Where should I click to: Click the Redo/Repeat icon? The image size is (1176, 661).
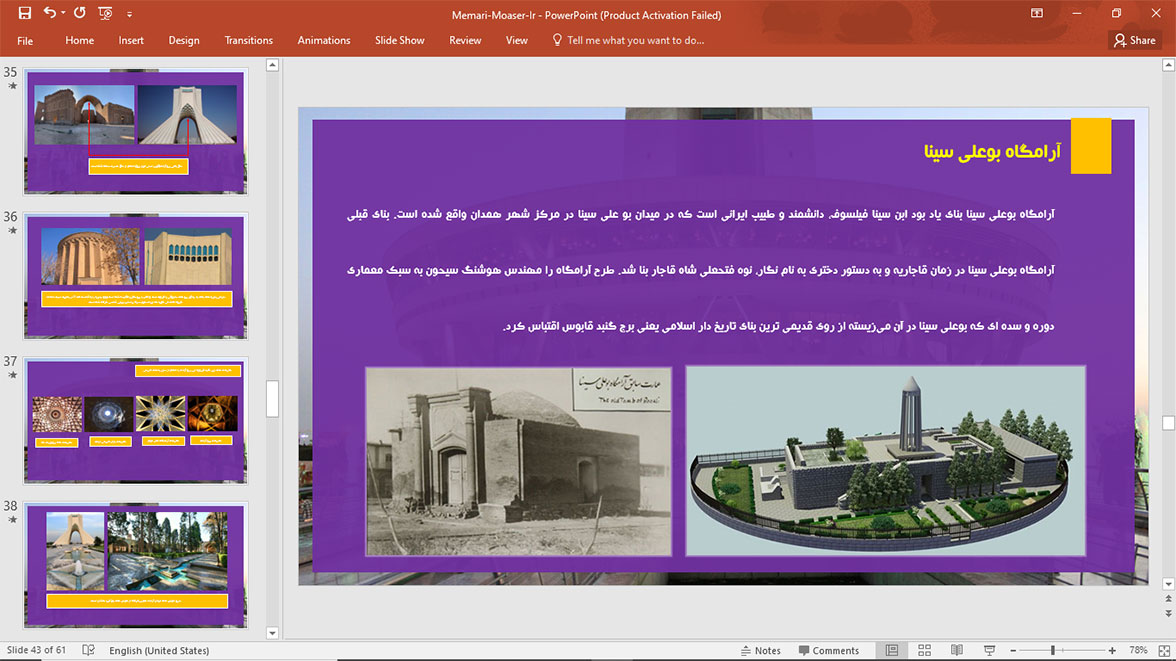click(x=80, y=14)
